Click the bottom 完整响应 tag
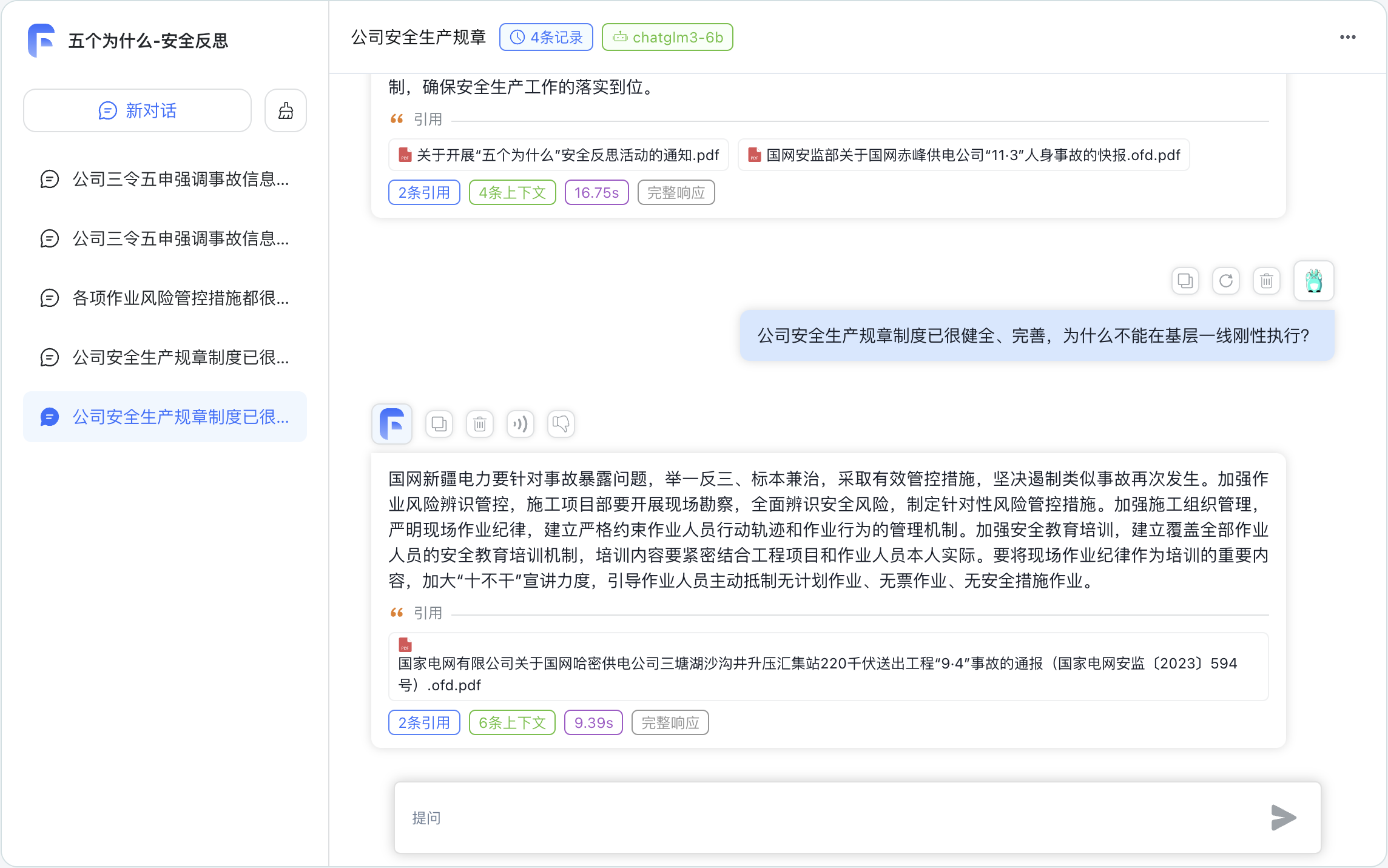 (x=670, y=723)
